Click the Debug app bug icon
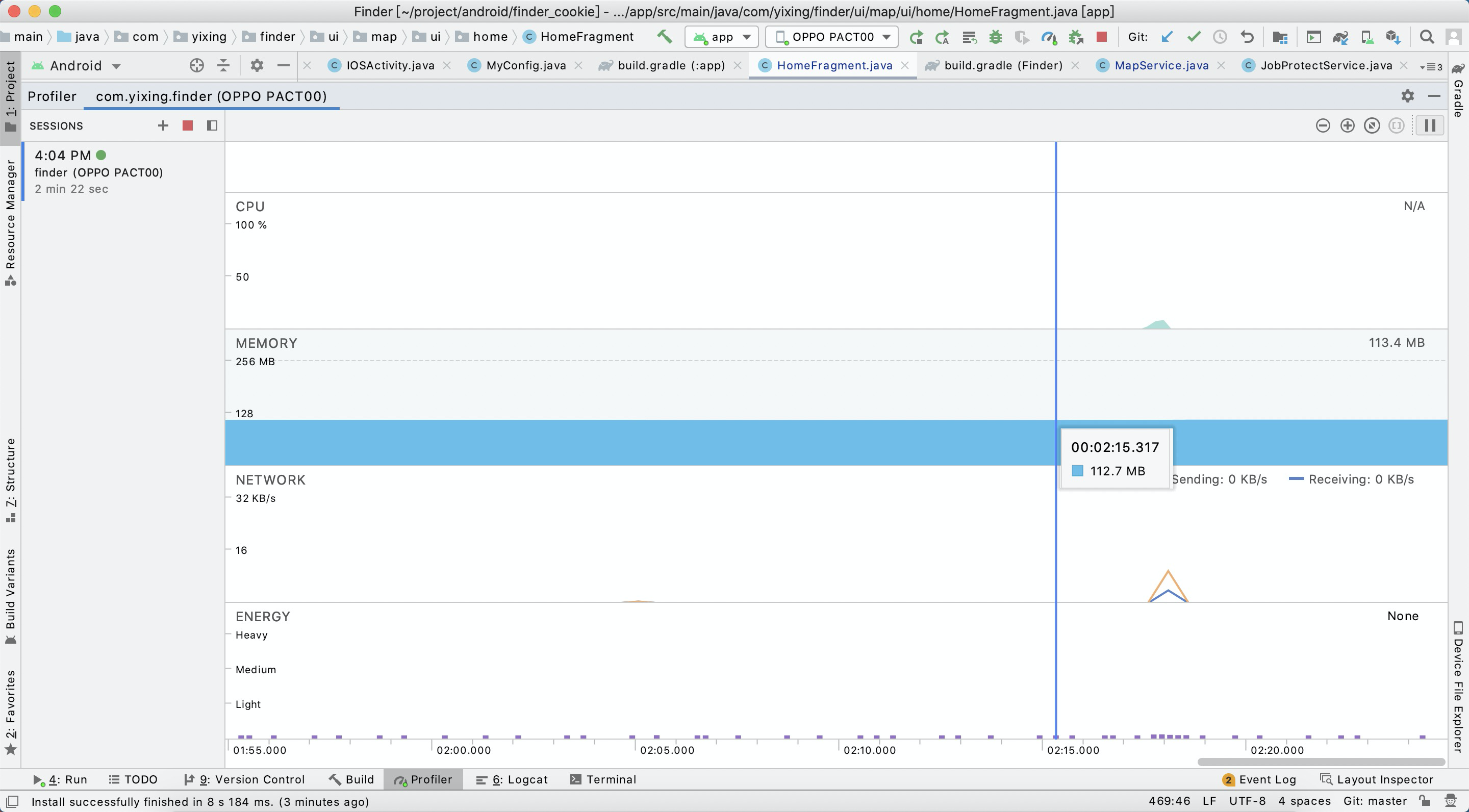 point(996,37)
